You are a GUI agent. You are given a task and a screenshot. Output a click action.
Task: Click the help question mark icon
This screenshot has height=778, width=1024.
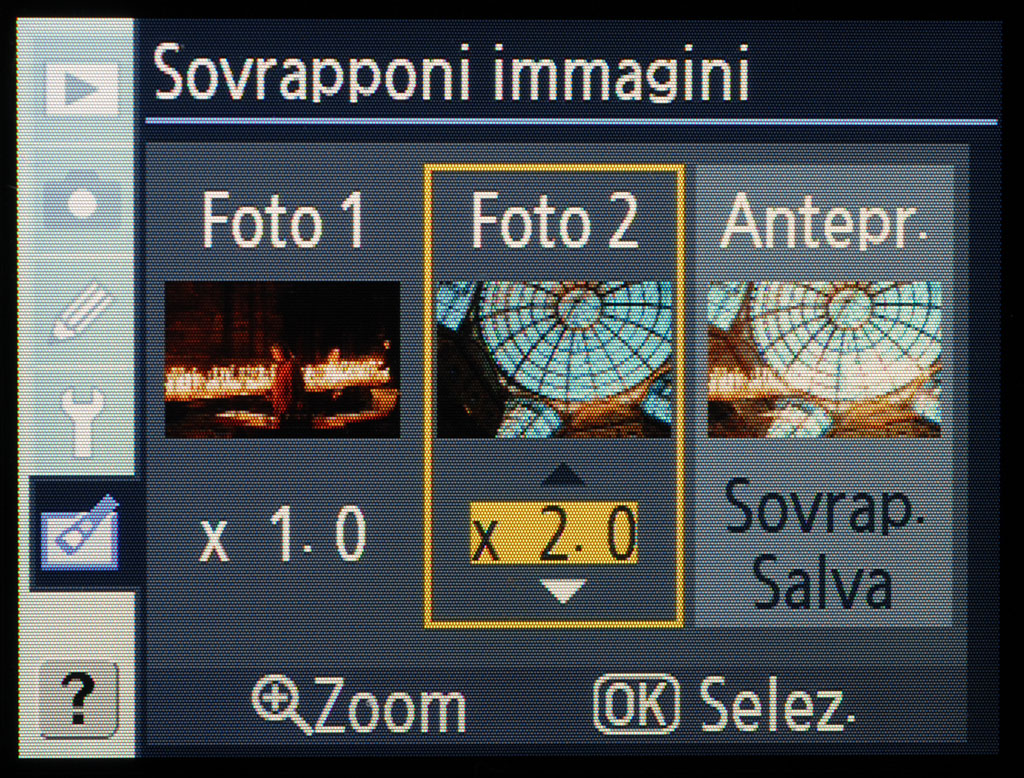click(x=79, y=700)
